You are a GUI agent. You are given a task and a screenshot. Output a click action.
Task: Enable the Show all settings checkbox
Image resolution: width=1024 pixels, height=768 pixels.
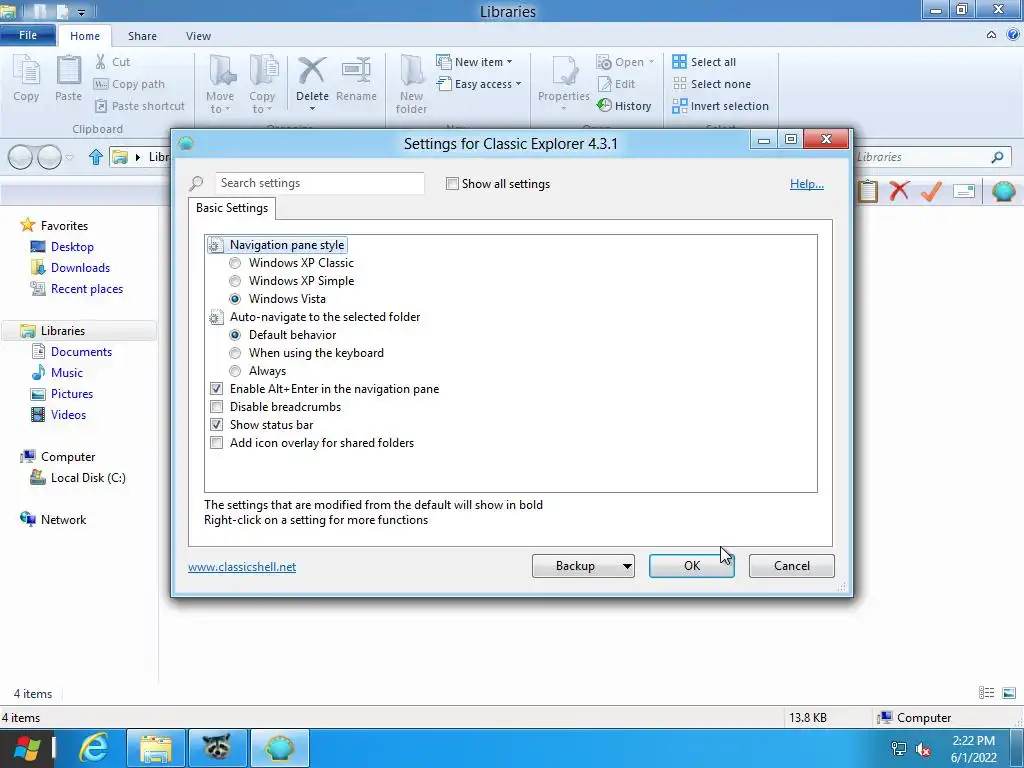(x=452, y=184)
